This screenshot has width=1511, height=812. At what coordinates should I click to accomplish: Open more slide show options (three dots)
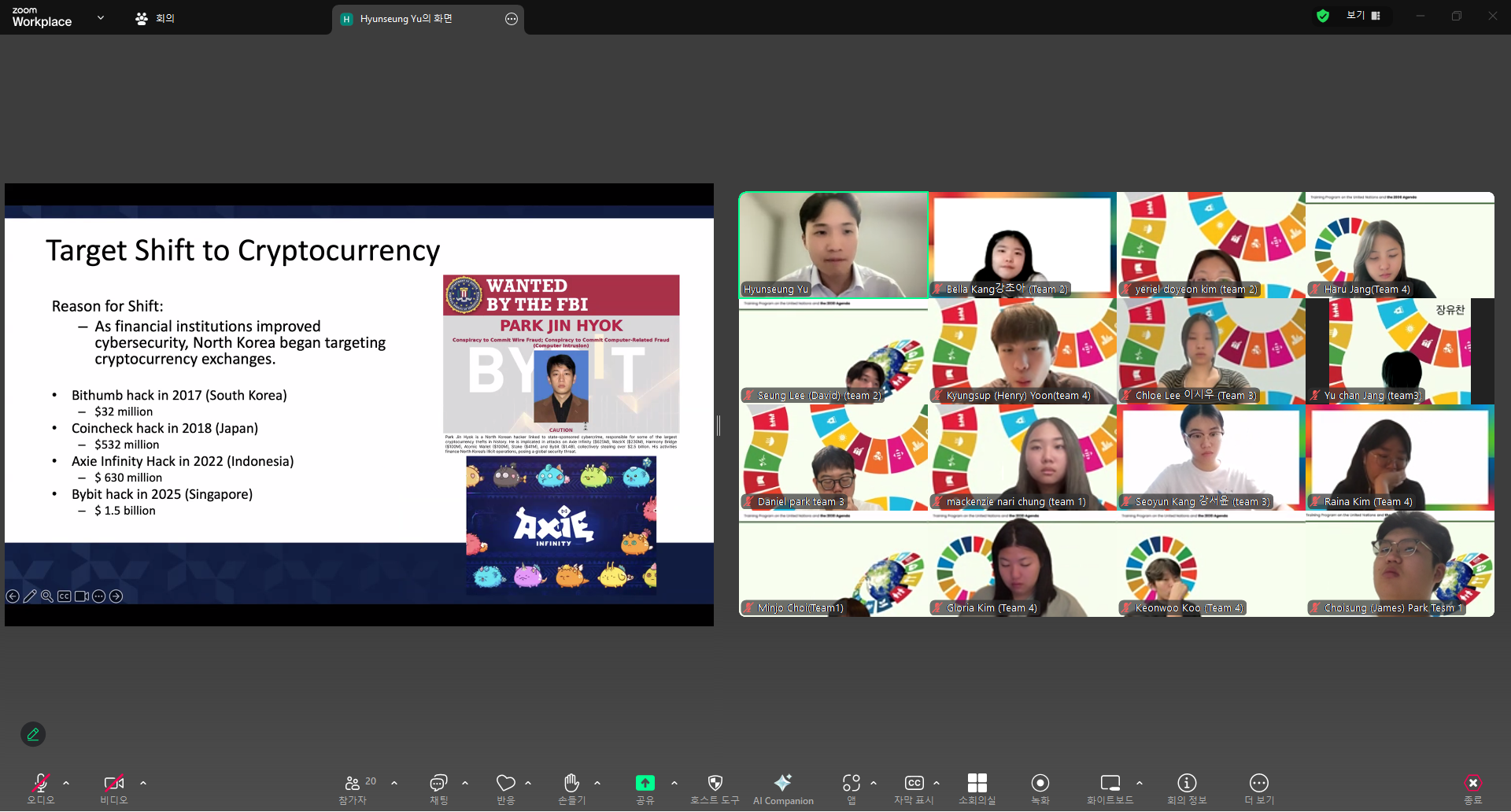98,596
